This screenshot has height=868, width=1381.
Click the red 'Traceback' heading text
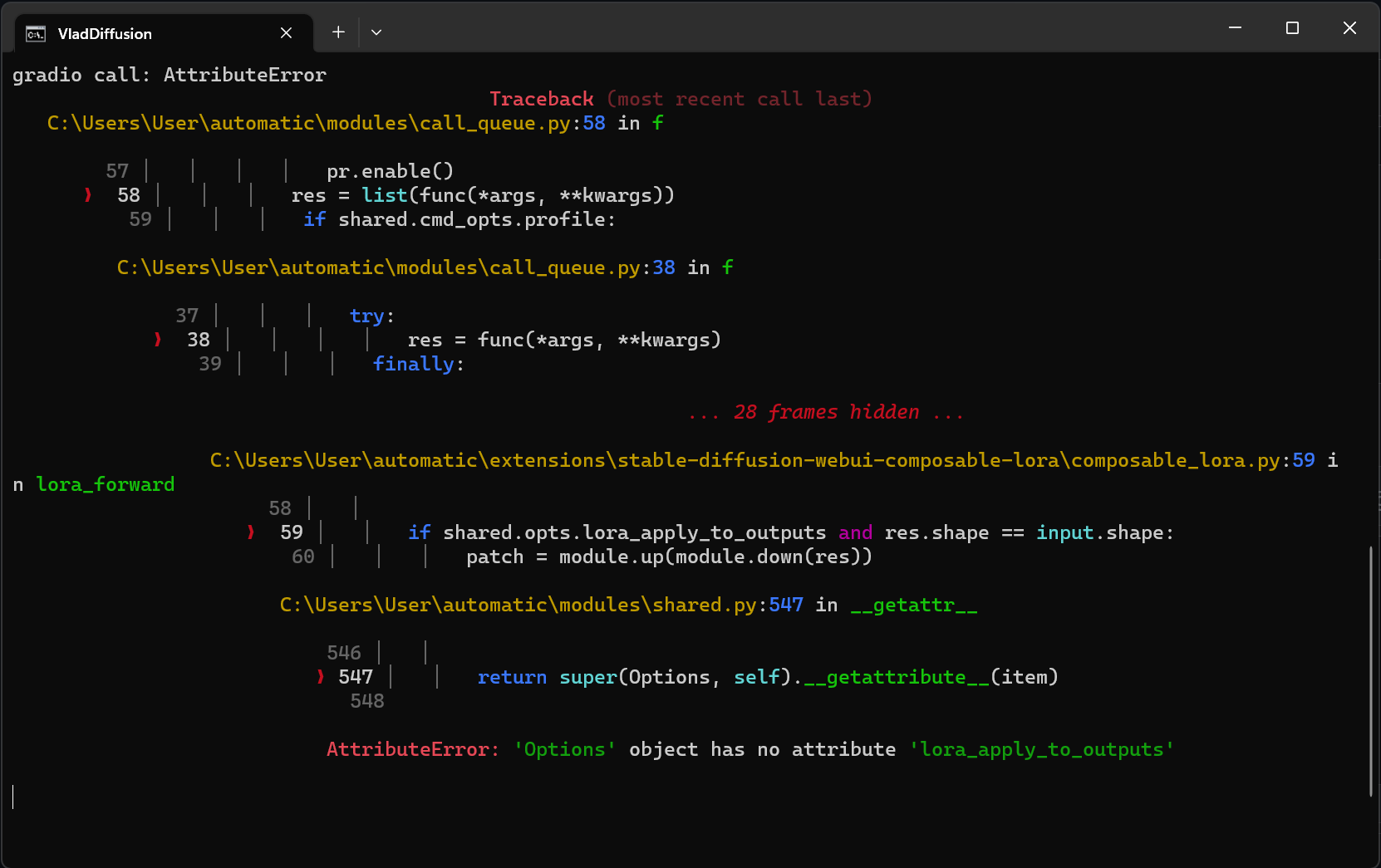tap(542, 99)
